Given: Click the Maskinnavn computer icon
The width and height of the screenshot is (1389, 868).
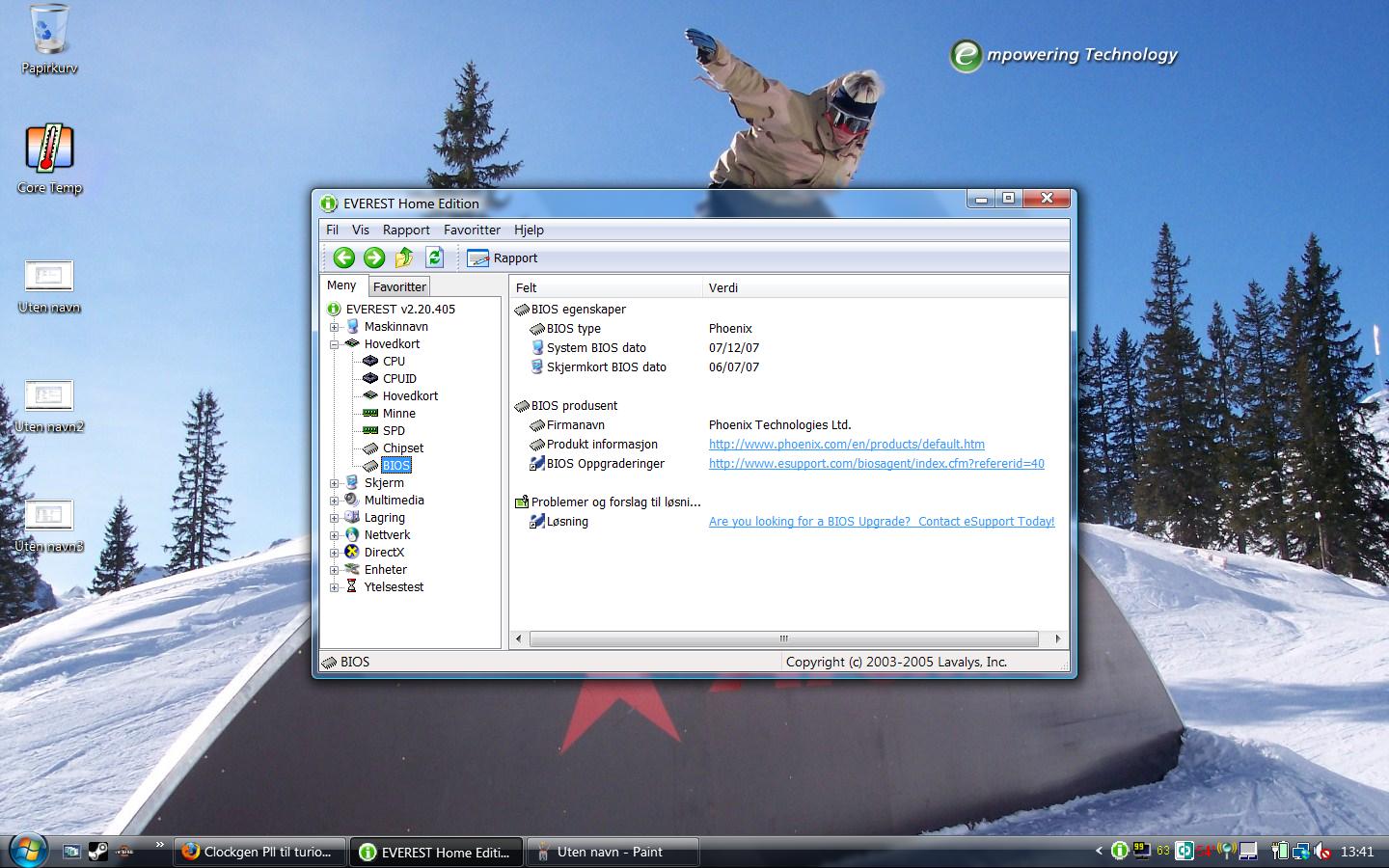Looking at the screenshot, I should coord(352,326).
